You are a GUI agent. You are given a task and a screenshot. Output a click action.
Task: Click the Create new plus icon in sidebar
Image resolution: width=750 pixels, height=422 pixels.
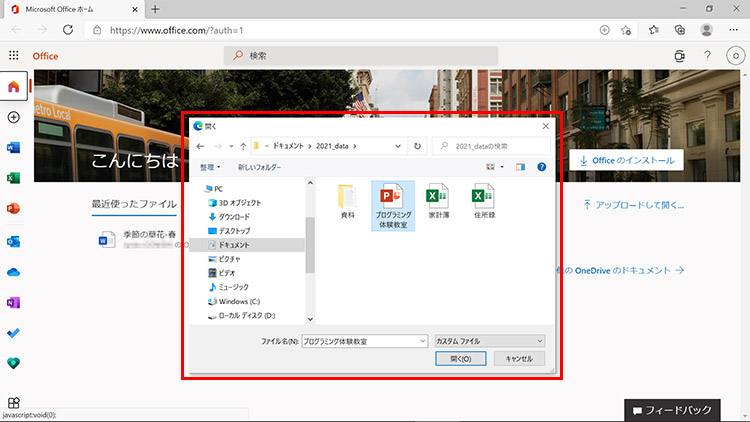(x=13, y=117)
